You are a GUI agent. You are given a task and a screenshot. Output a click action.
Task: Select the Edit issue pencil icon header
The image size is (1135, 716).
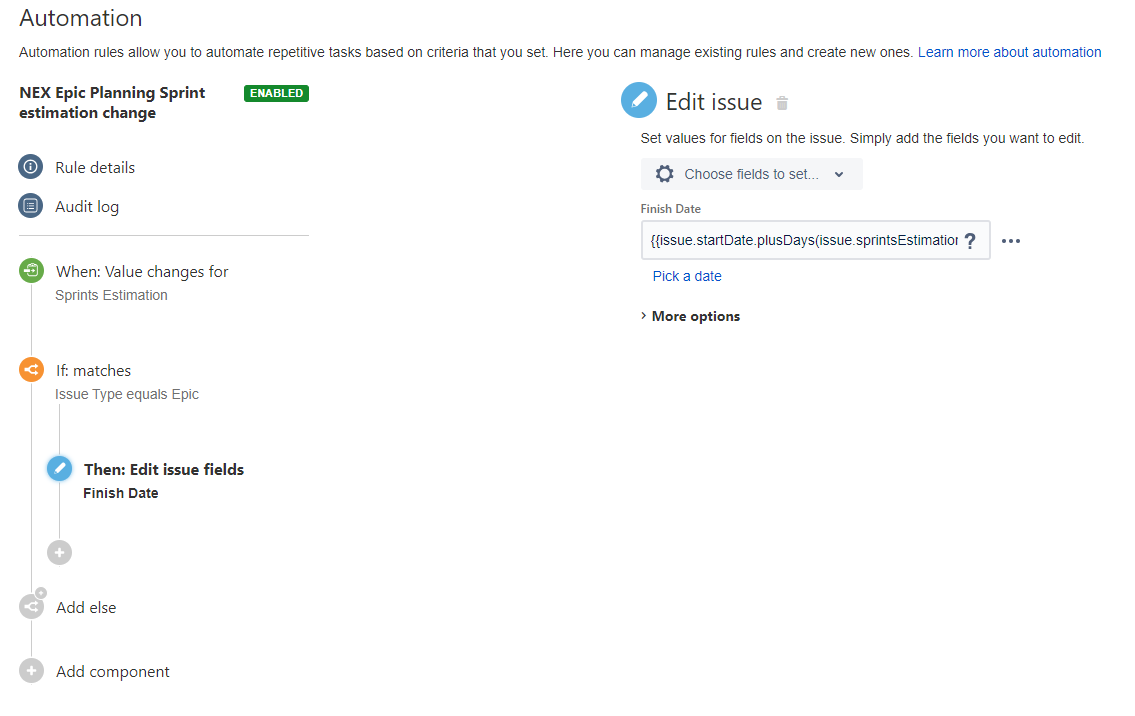(639, 100)
